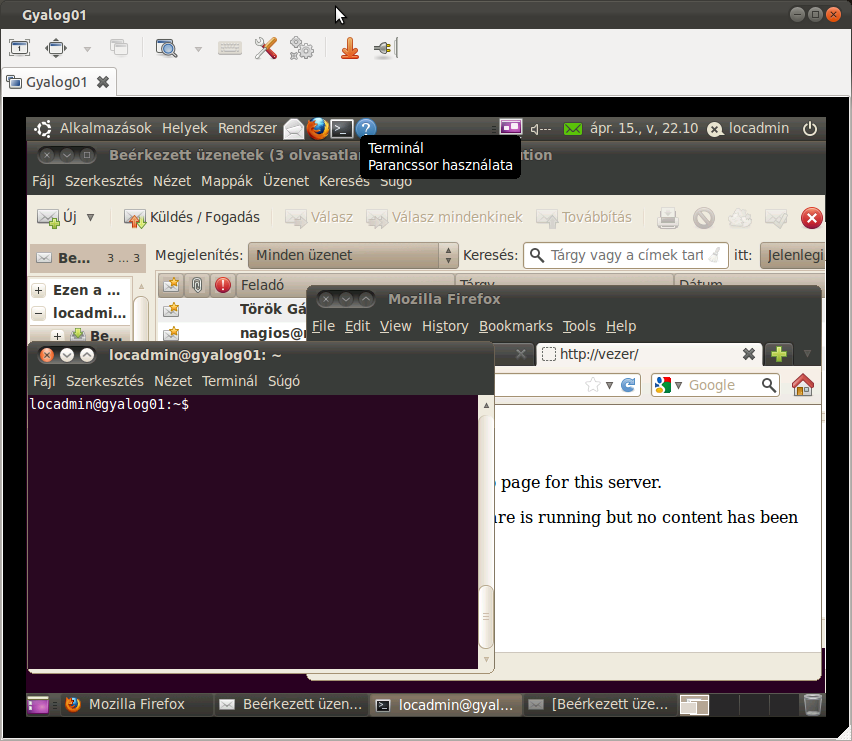Image resolution: width=852 pixels, height=741 pixels.
Task: Click the blue help question-mark icon
Action: 366,129
